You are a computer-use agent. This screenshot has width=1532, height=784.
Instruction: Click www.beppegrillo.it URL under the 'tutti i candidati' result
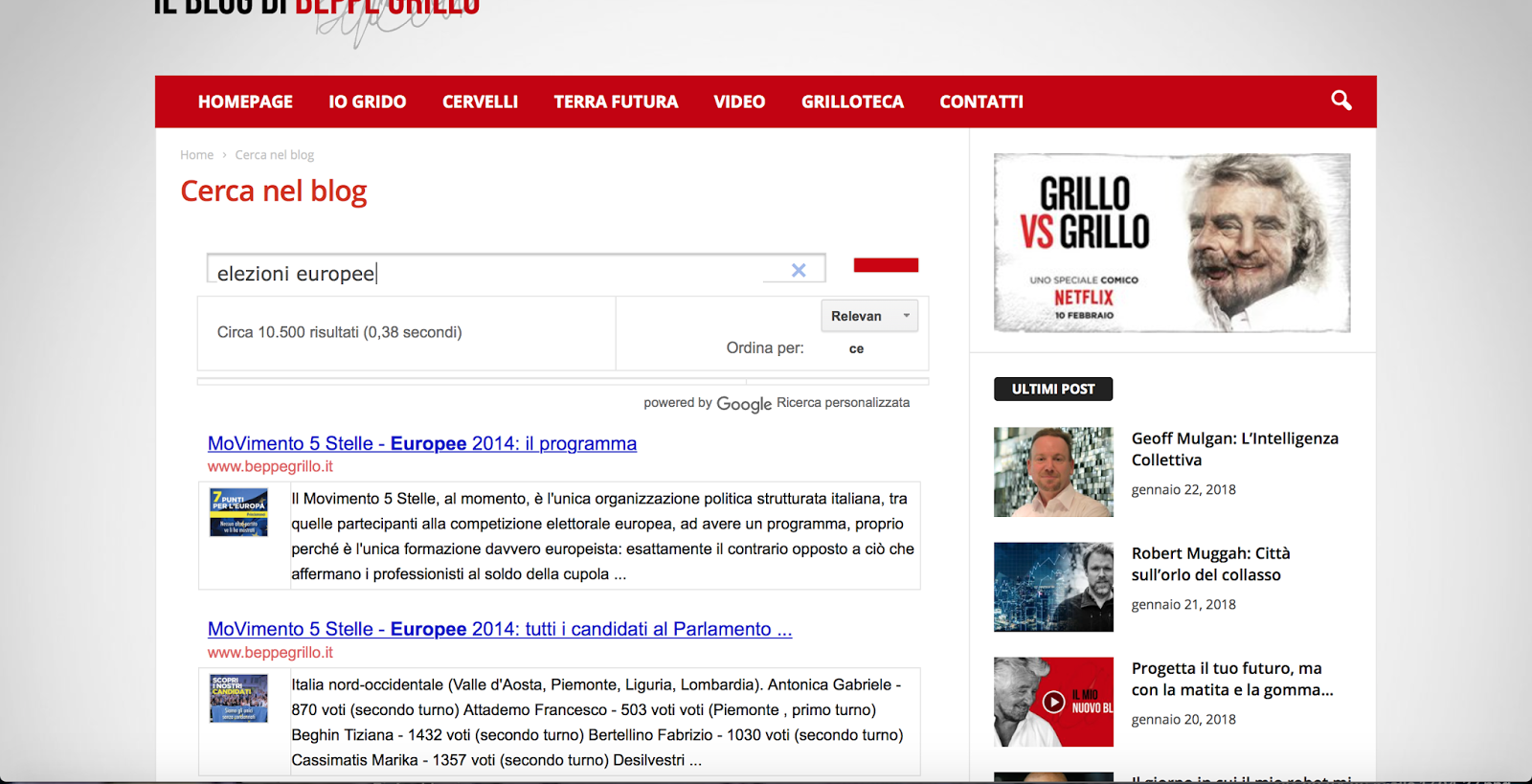click(x=270, y=652)
